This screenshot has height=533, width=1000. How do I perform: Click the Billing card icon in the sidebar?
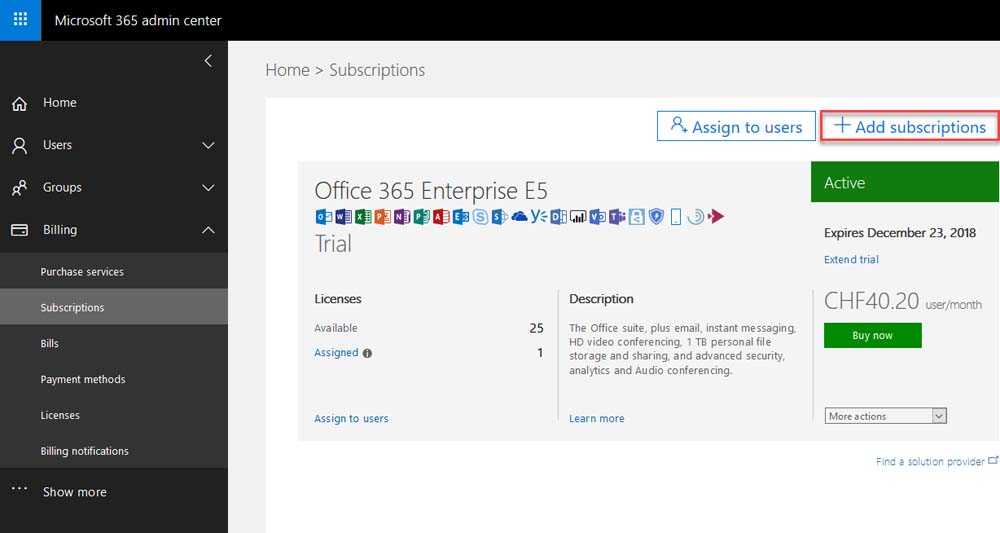(20, 230)
